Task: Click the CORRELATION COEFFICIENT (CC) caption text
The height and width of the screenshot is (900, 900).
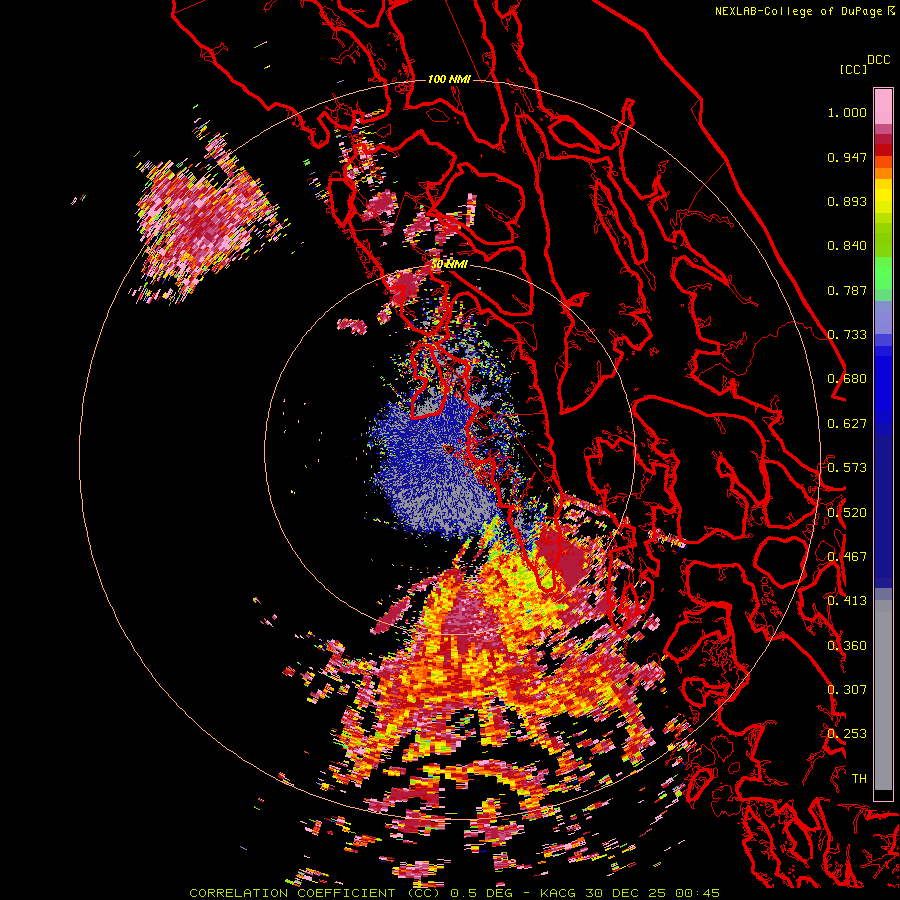Action: tap(315, 893)
